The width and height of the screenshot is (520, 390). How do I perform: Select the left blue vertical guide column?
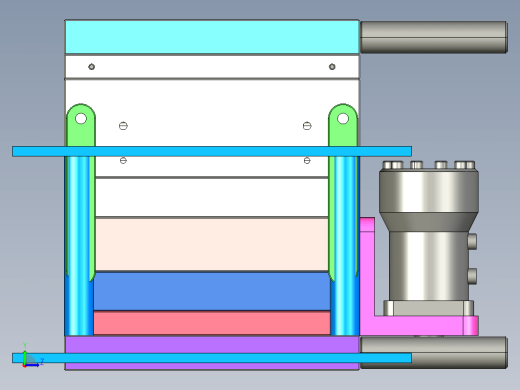pyautogui.click(x=78, y=246)
